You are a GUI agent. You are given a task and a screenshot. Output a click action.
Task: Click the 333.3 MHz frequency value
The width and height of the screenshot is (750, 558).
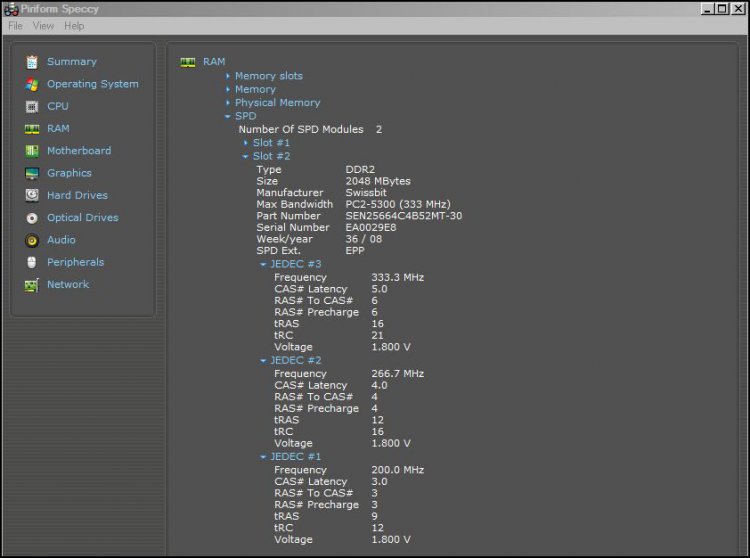click(397, 277)
